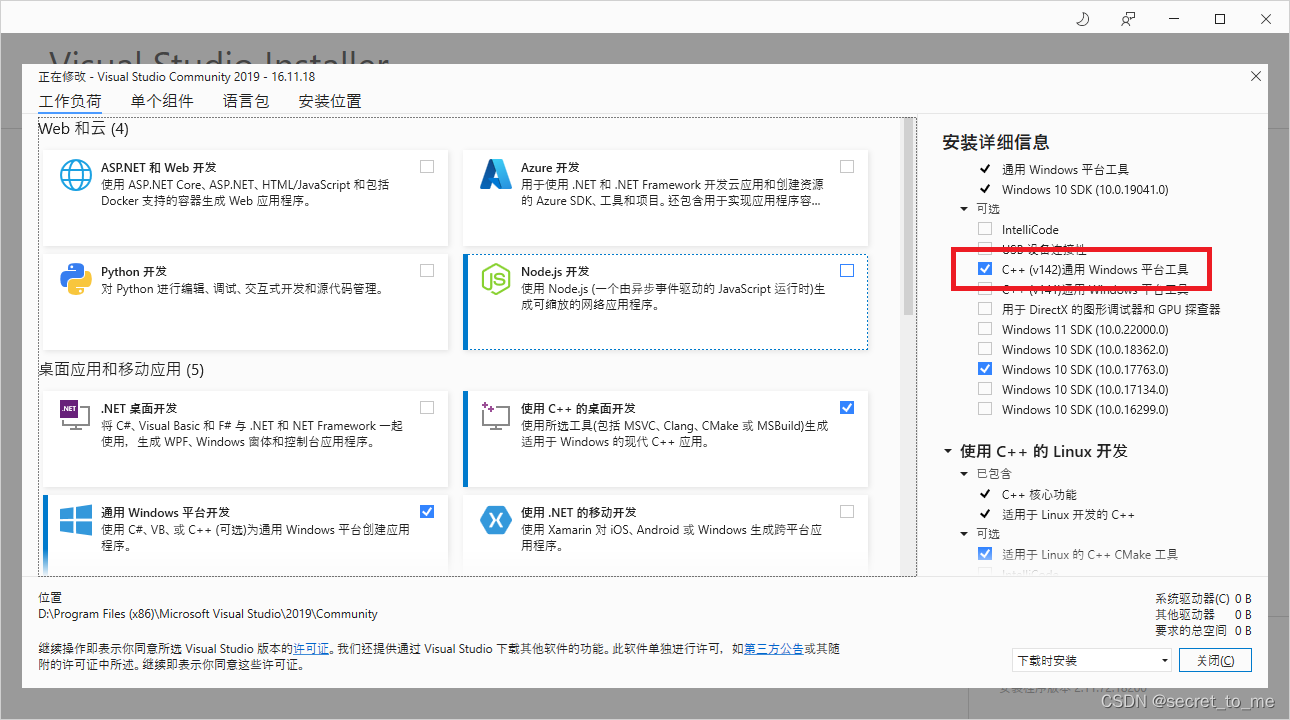1290x720 pixels.
Task: Click the Azure development workload icon
Action: tap(496, 175)
